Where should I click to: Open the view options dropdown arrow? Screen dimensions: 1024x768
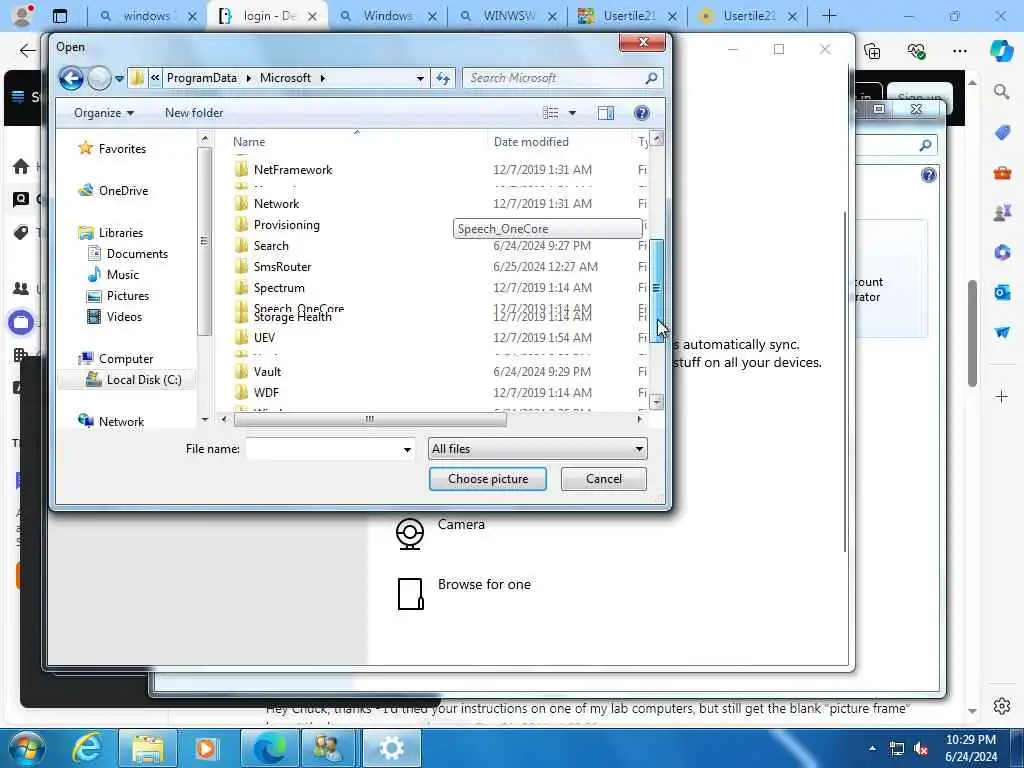[x=573, y=113]
